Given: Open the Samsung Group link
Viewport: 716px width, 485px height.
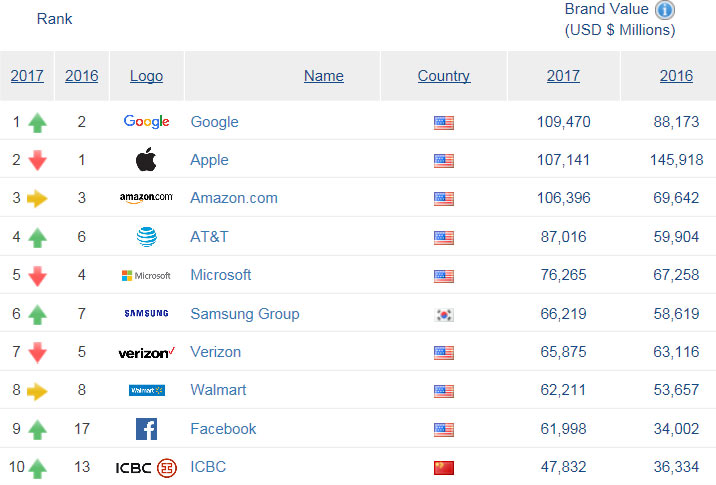Looking at the screenshot, I should click(x=245, y=314).
